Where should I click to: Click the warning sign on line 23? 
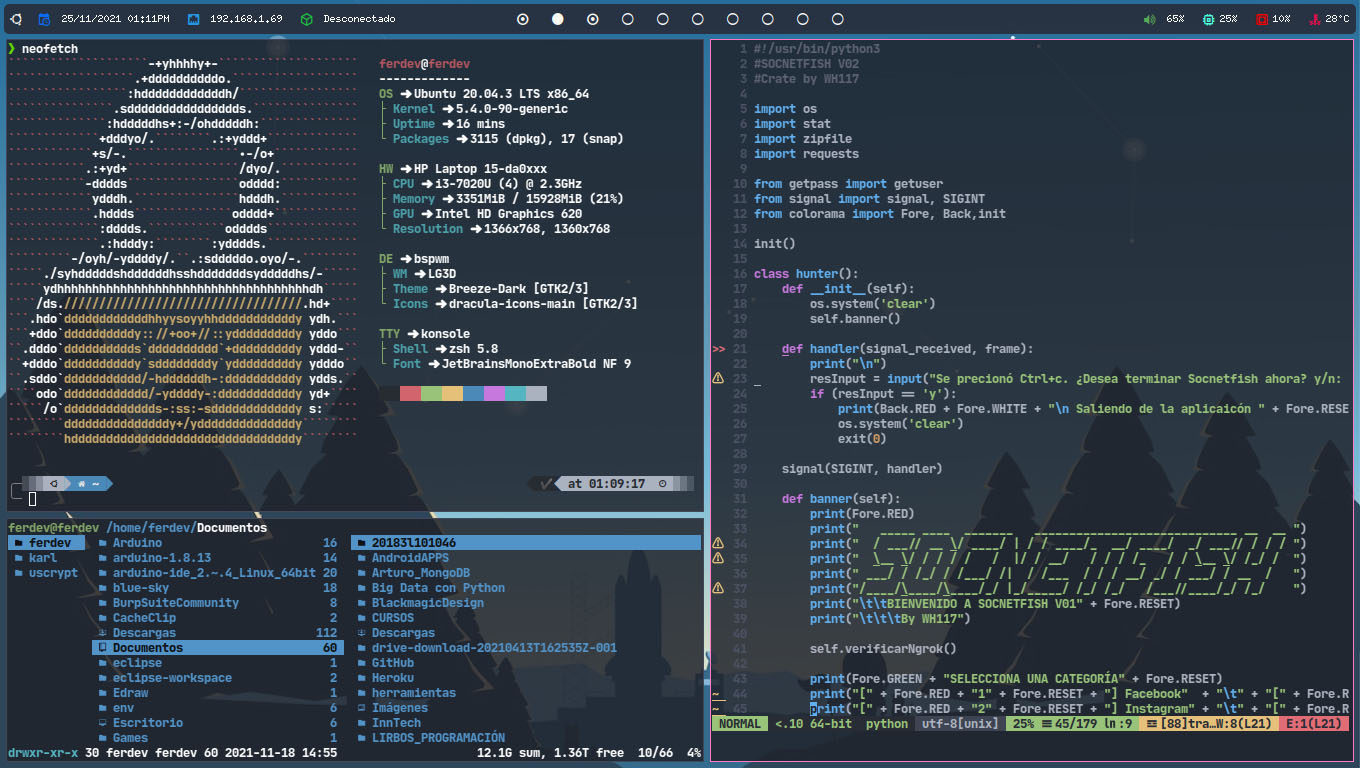coord(718,379)
